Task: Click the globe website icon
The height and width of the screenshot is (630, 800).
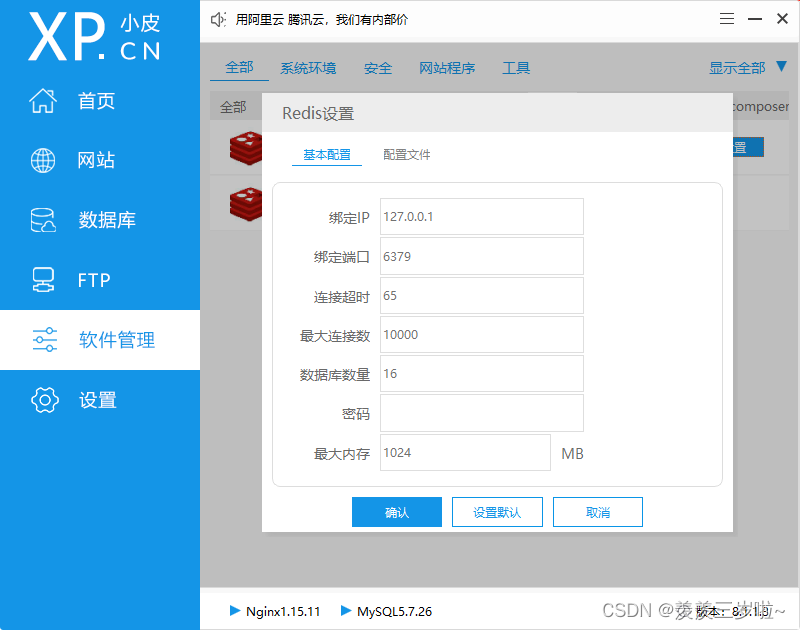Action: tap(43, 160)
